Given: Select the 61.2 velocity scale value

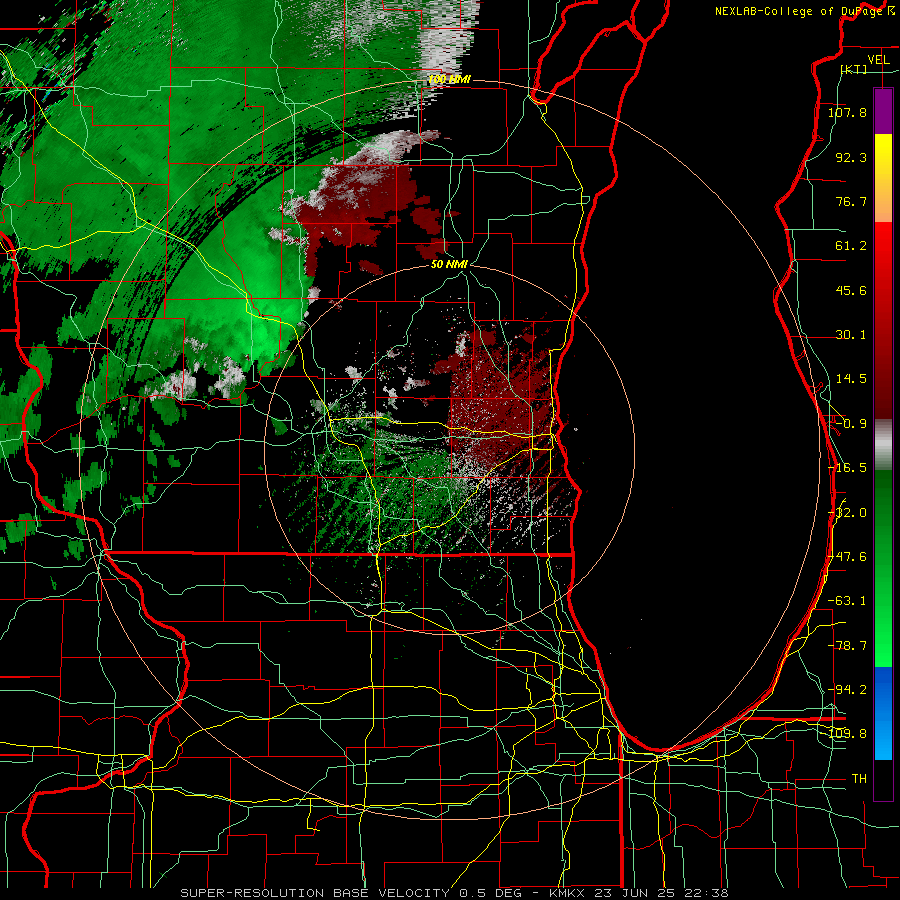Looking at the screenshot, I should (851, 246).
